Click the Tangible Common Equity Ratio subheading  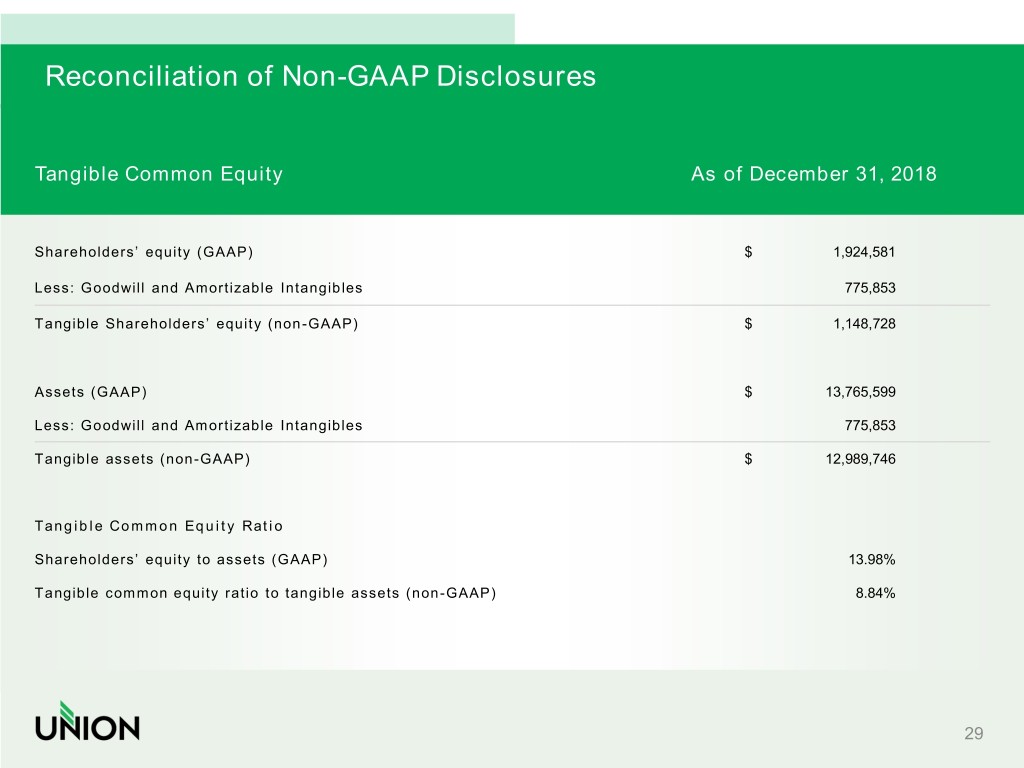pos(159,526)
